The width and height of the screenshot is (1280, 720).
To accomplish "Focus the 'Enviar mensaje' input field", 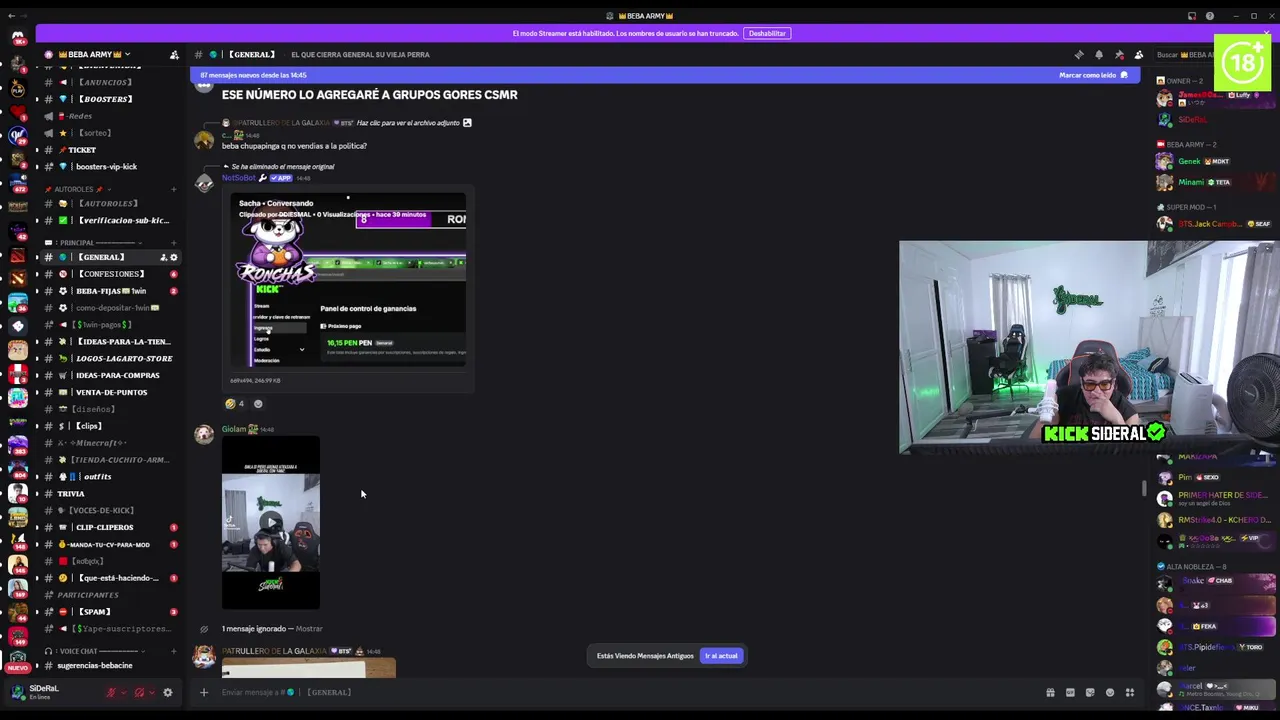I will (x=620, y=692).
